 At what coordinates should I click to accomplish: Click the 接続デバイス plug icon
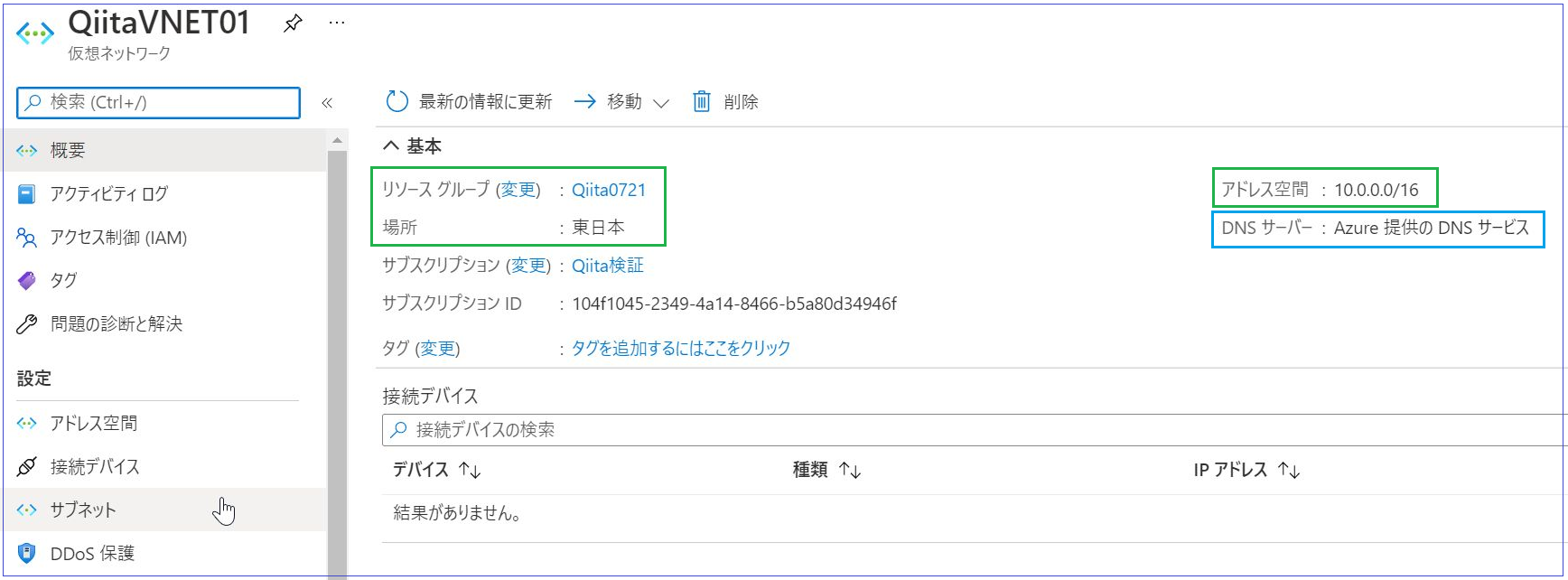pos(27,467)
